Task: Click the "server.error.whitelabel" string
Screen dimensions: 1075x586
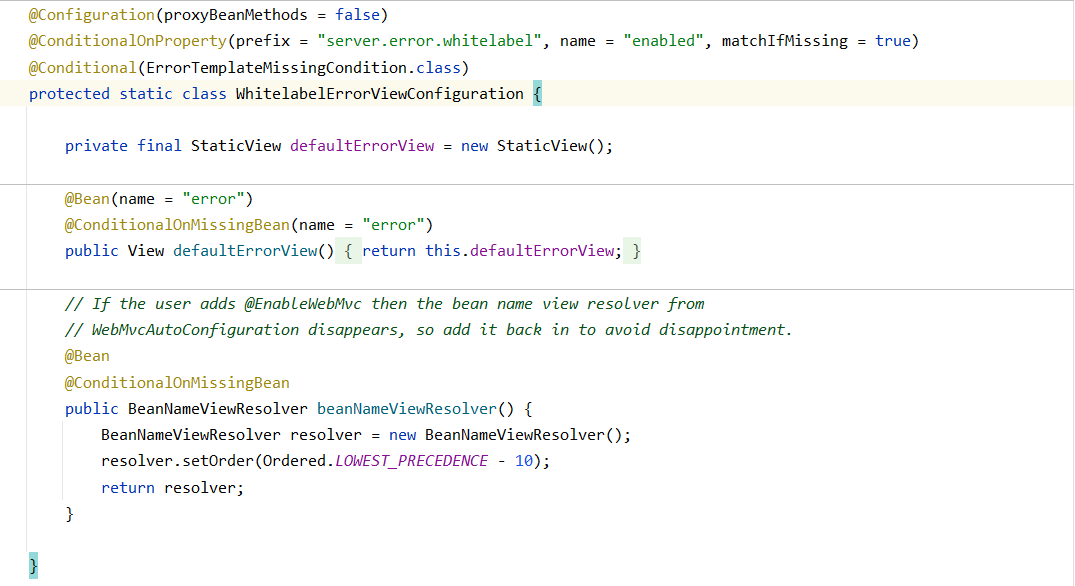Action: 430,41
